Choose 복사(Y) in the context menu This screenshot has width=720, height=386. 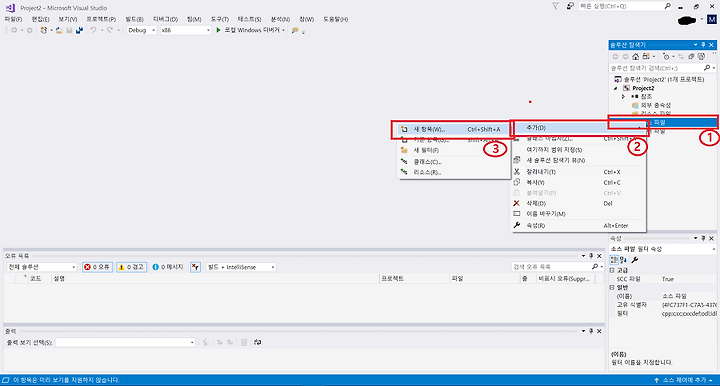point(579,183)
